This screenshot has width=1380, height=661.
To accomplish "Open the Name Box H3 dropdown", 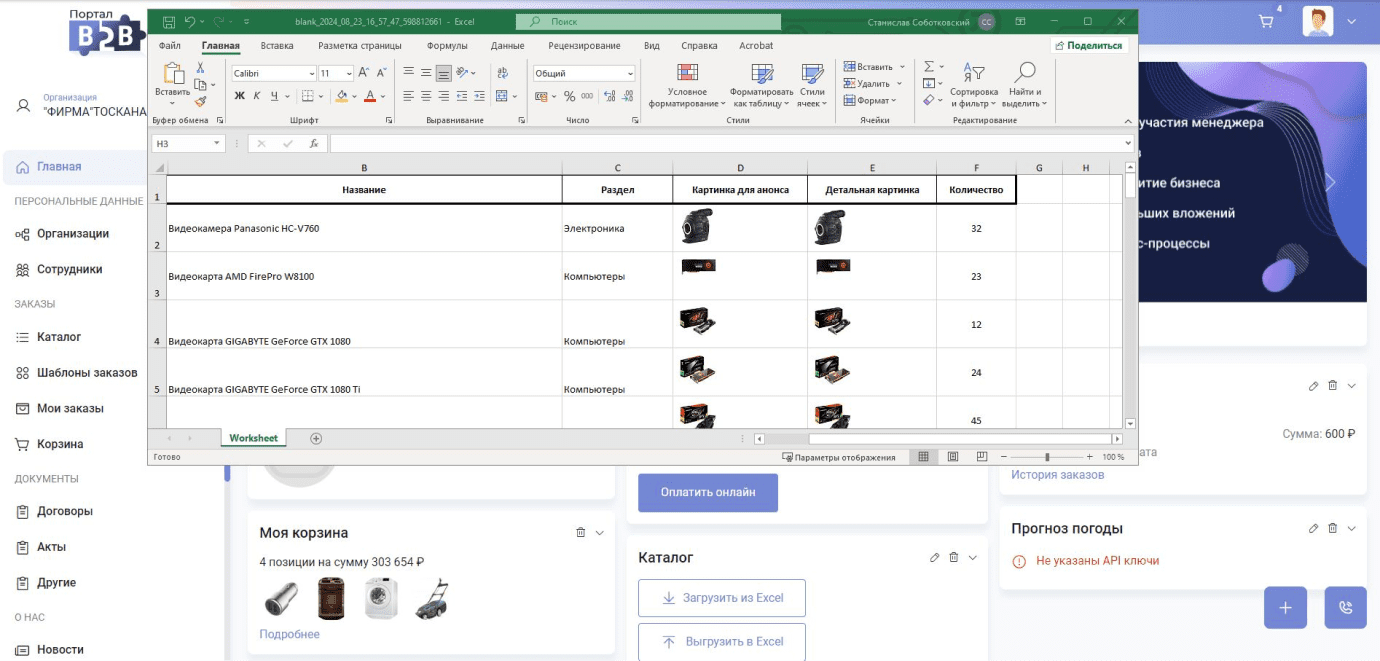I will (x=217, y=144).
